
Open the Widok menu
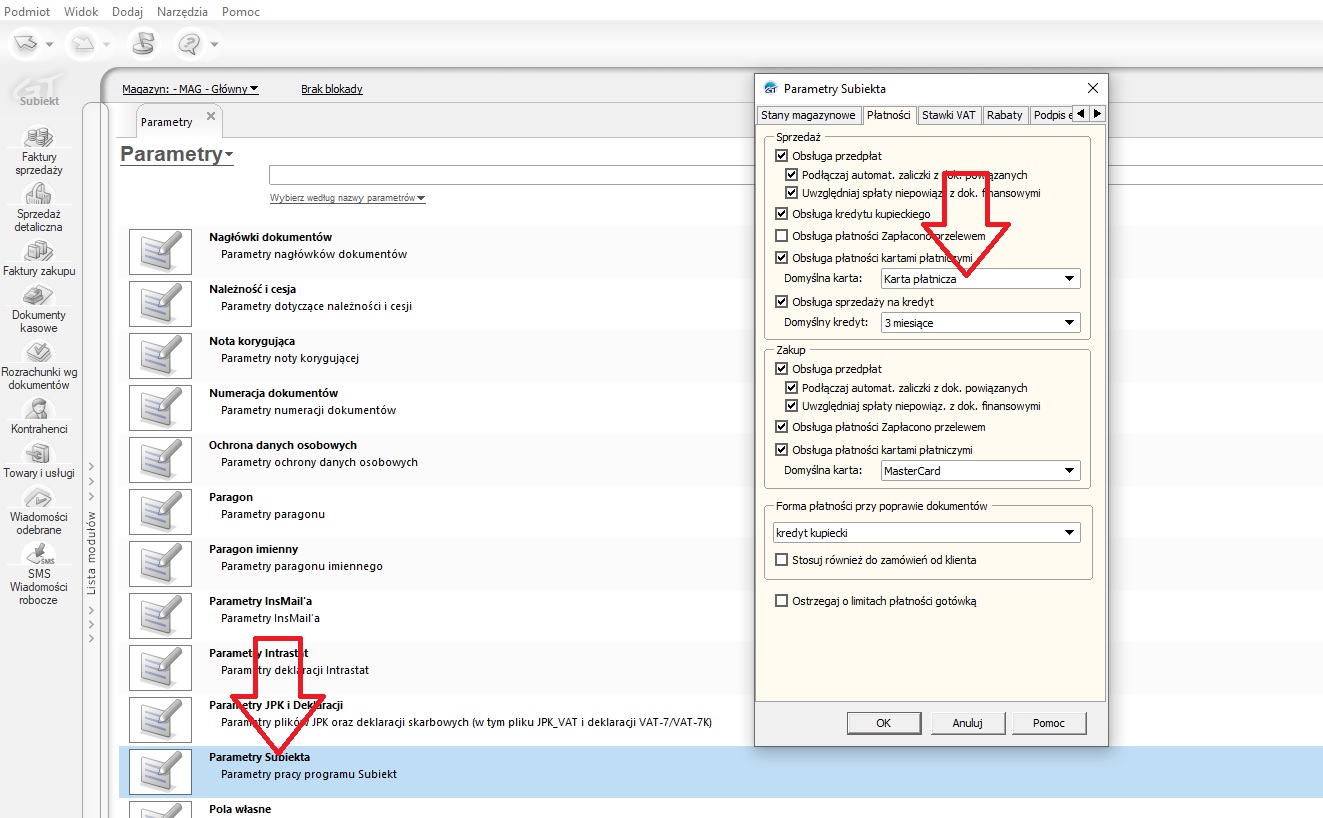82,12
